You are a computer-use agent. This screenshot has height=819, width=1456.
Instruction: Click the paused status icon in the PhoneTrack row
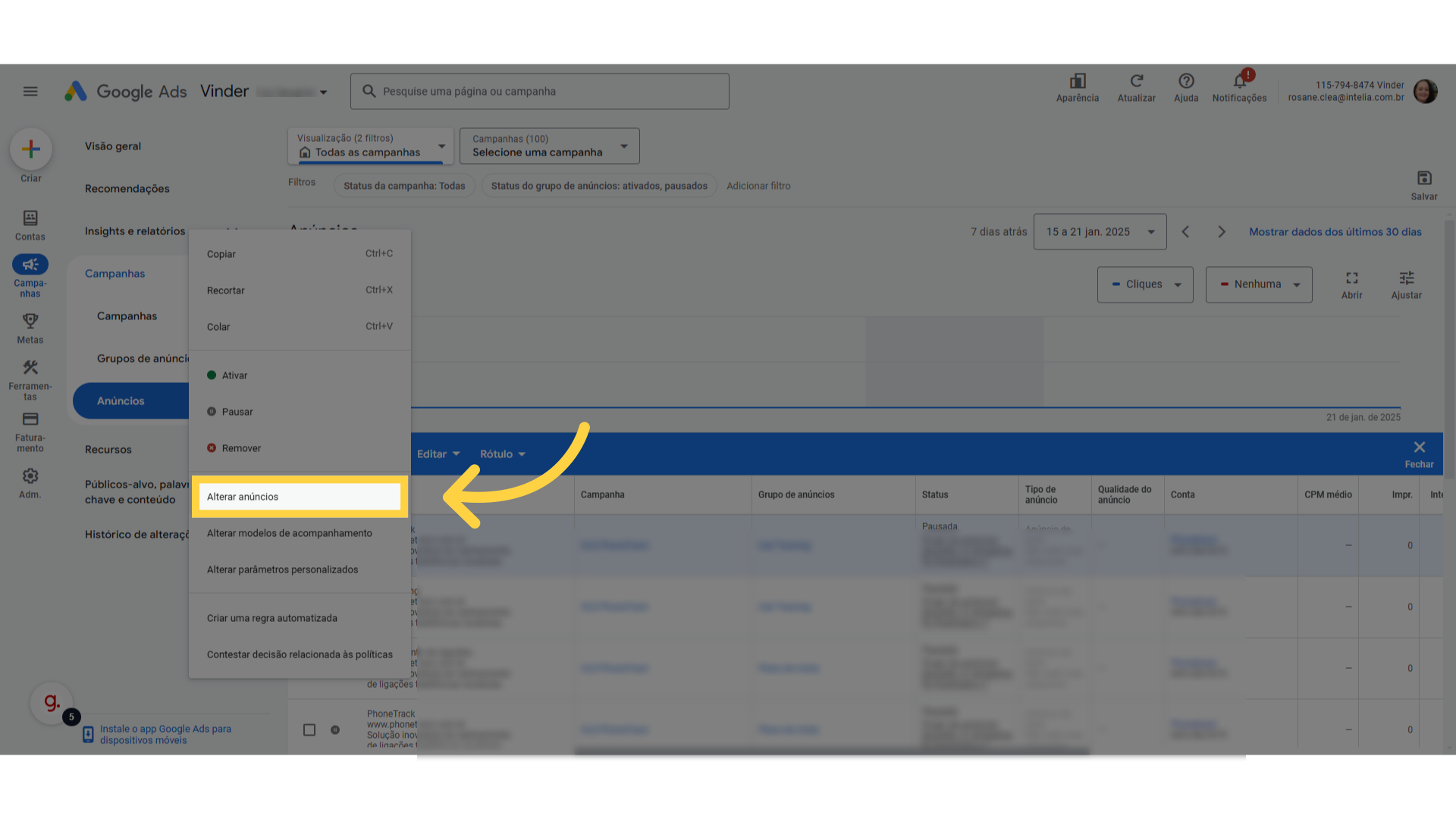(x=335, y=730)
